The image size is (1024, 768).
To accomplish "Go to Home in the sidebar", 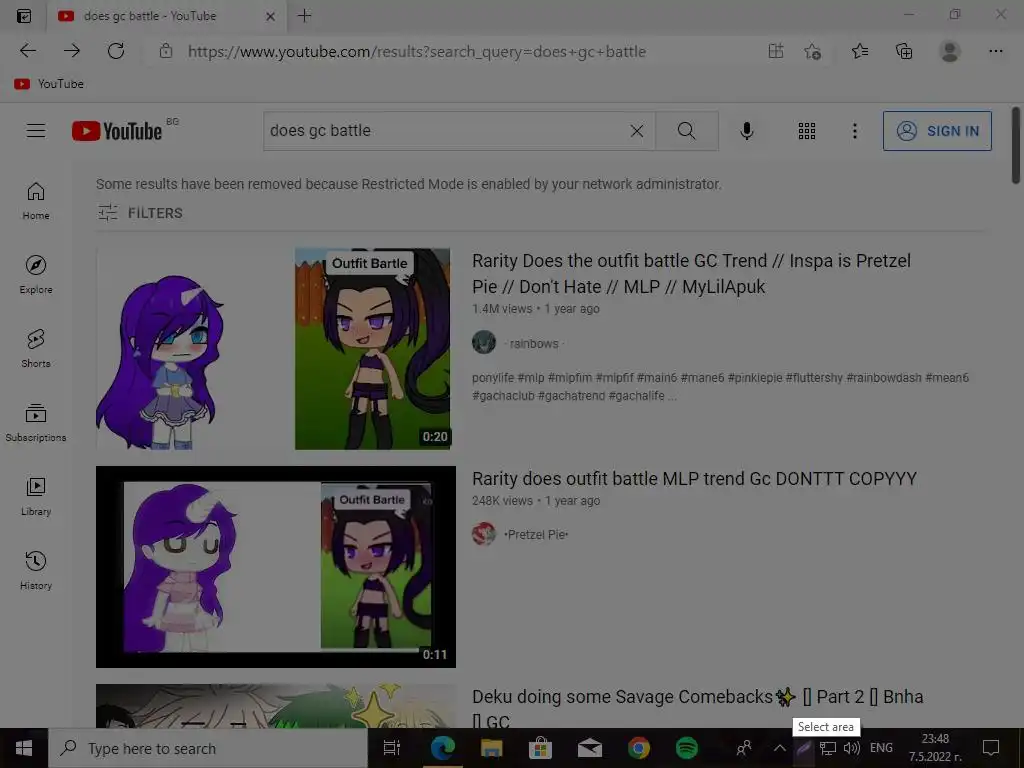I will coord(36,201).
